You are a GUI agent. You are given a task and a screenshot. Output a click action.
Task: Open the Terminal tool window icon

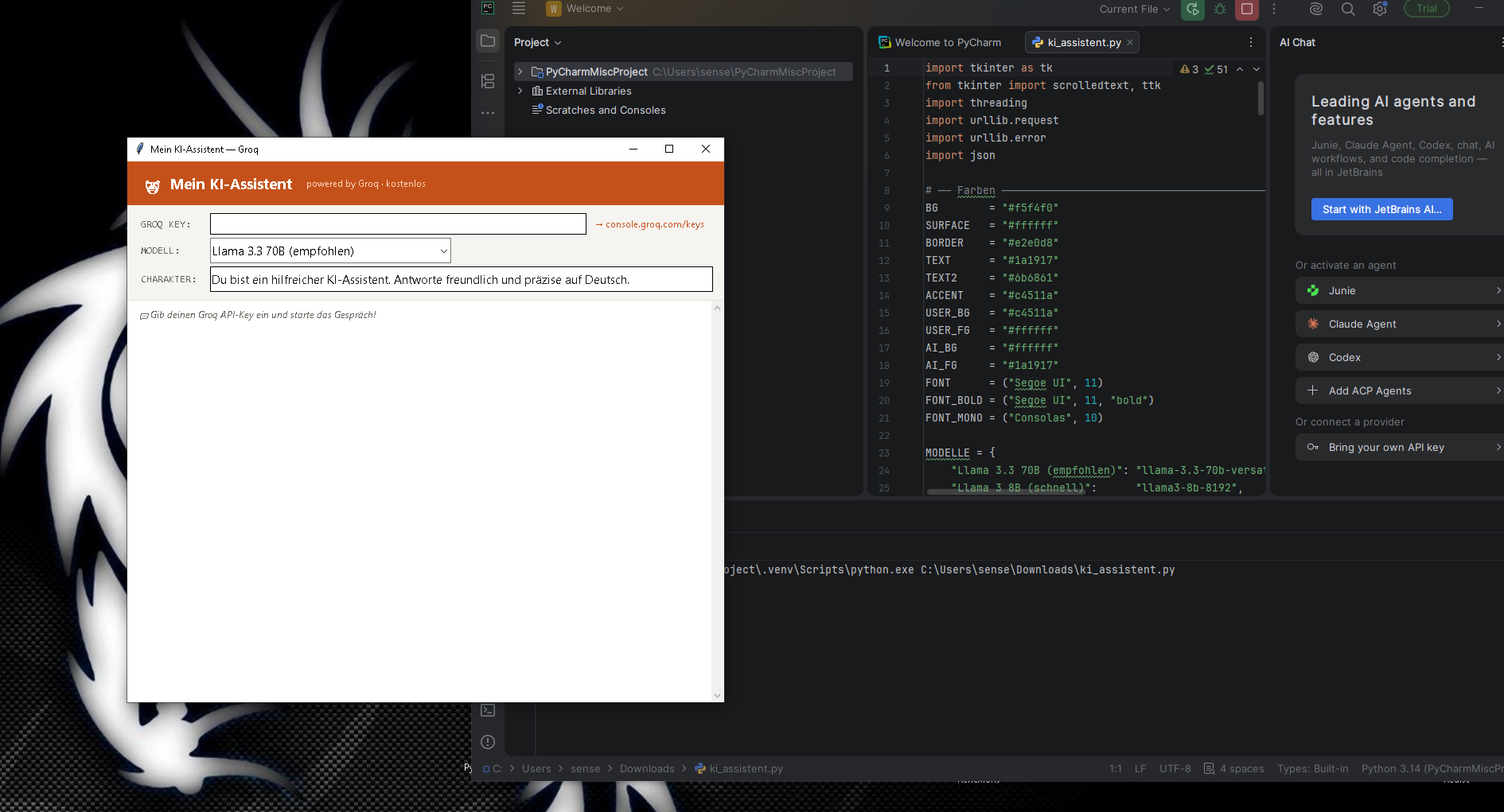[x=488, y=710]
